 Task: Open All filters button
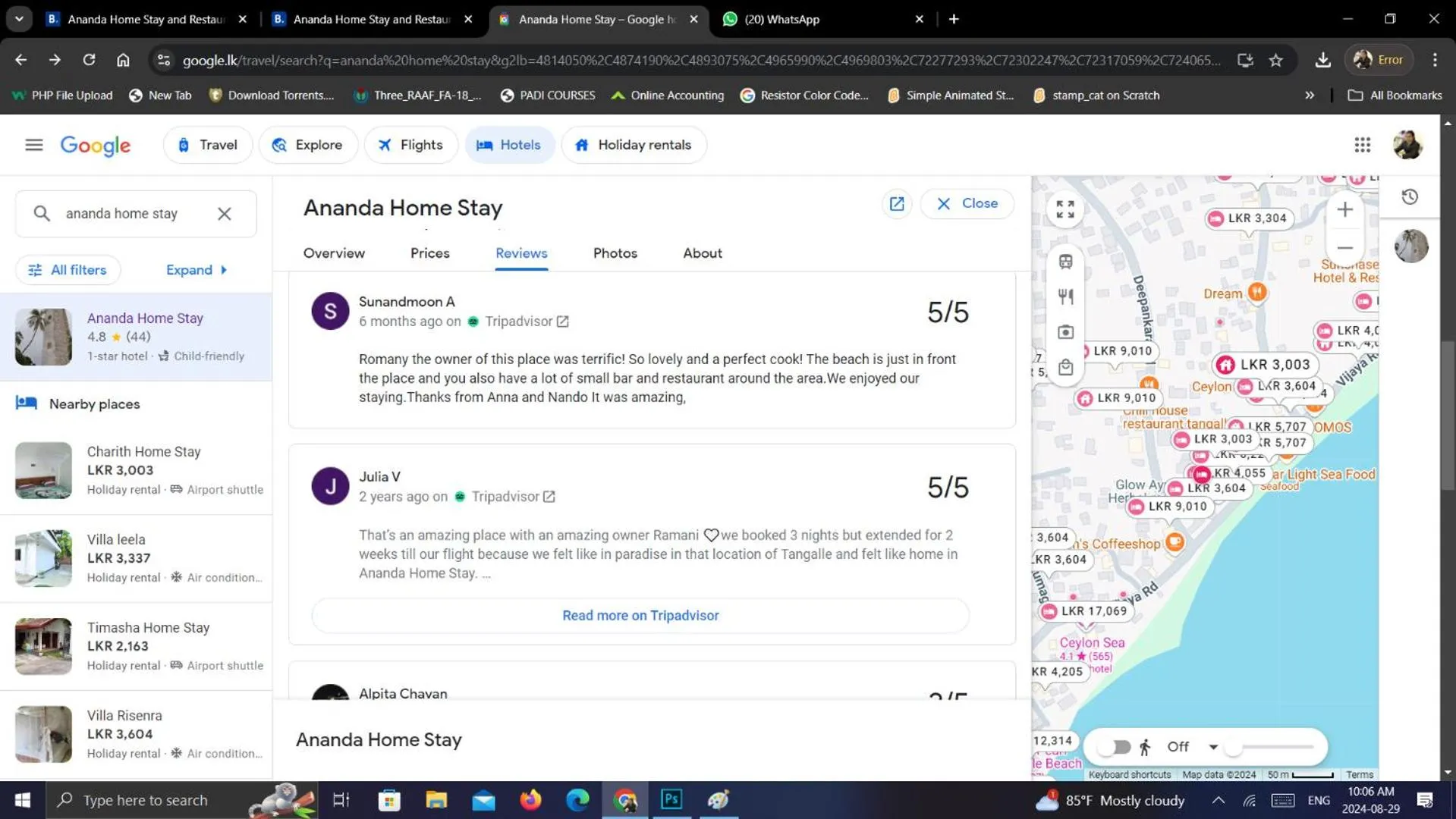pyautogui.click(x=68, y=270)
